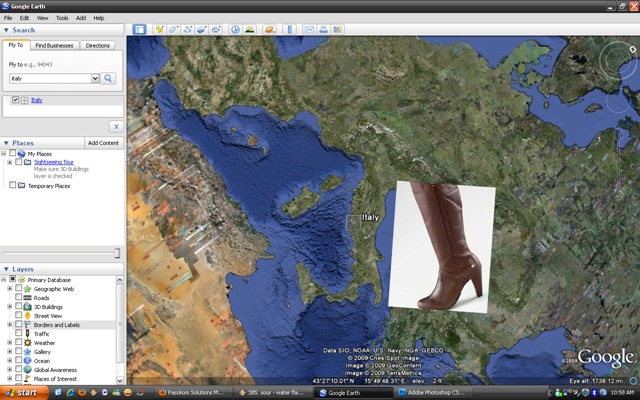This screenshot has height=400, width=640.
Task: Toggle the sunlight across landscape icon
Action: click(249, 29)
